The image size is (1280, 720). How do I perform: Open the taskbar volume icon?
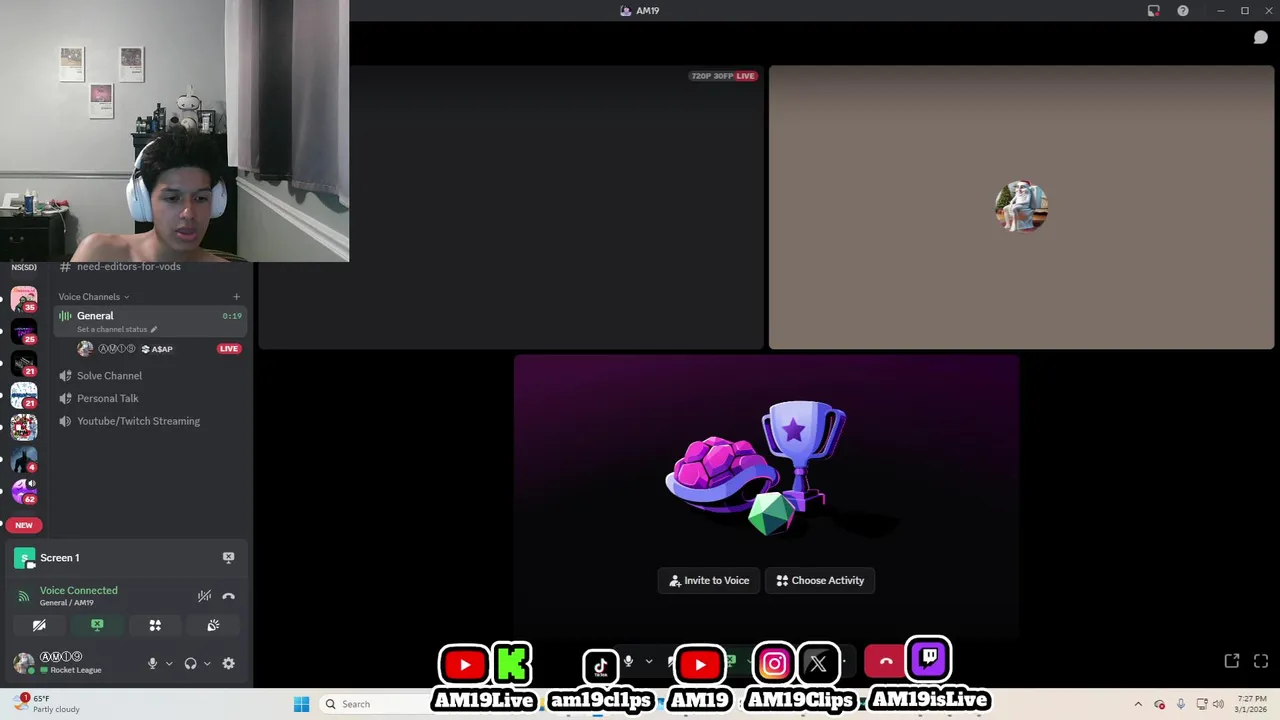tap(1220, 704)
